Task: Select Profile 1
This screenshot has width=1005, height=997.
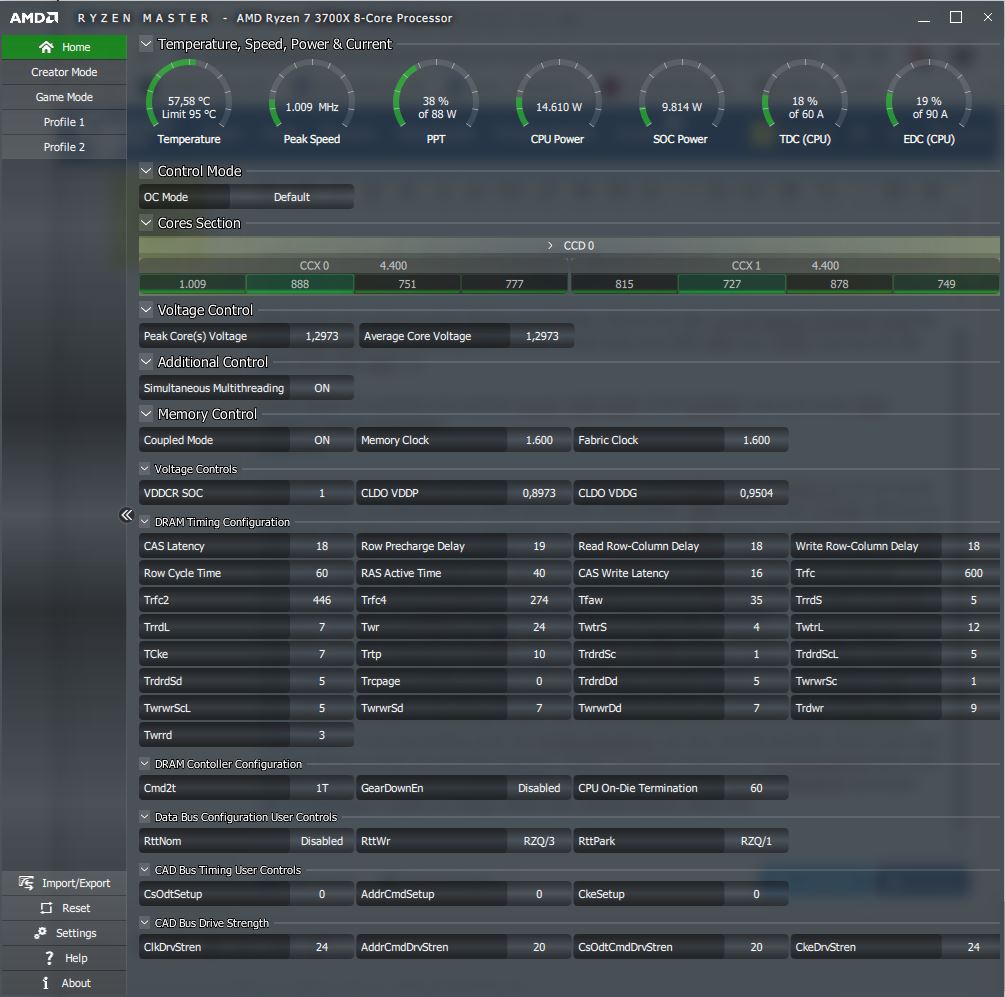Action: point(64,122)
